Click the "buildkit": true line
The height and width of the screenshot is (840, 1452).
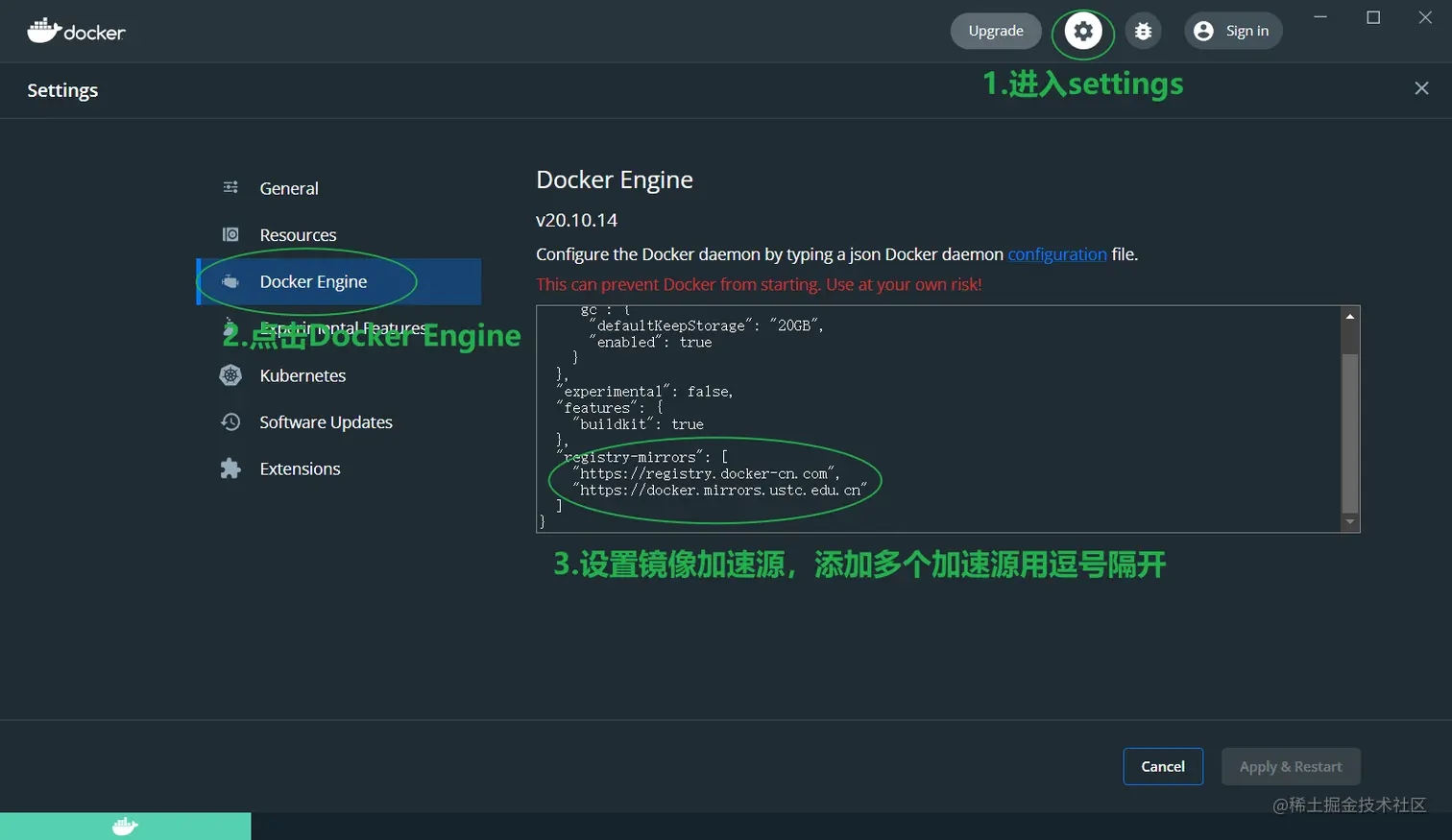click(x=638, y=424)
